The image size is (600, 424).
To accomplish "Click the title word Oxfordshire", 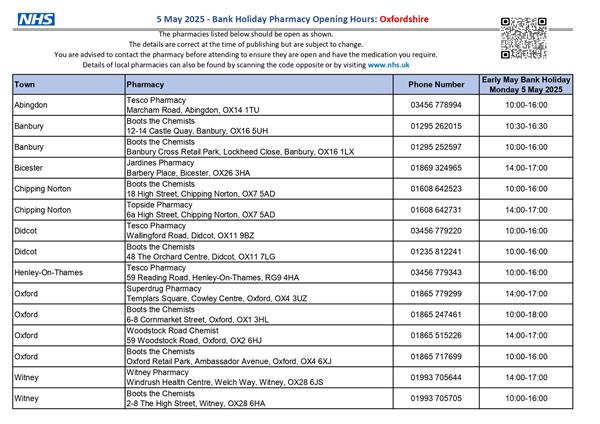I will pyautogui.click(x=404, y=19).
